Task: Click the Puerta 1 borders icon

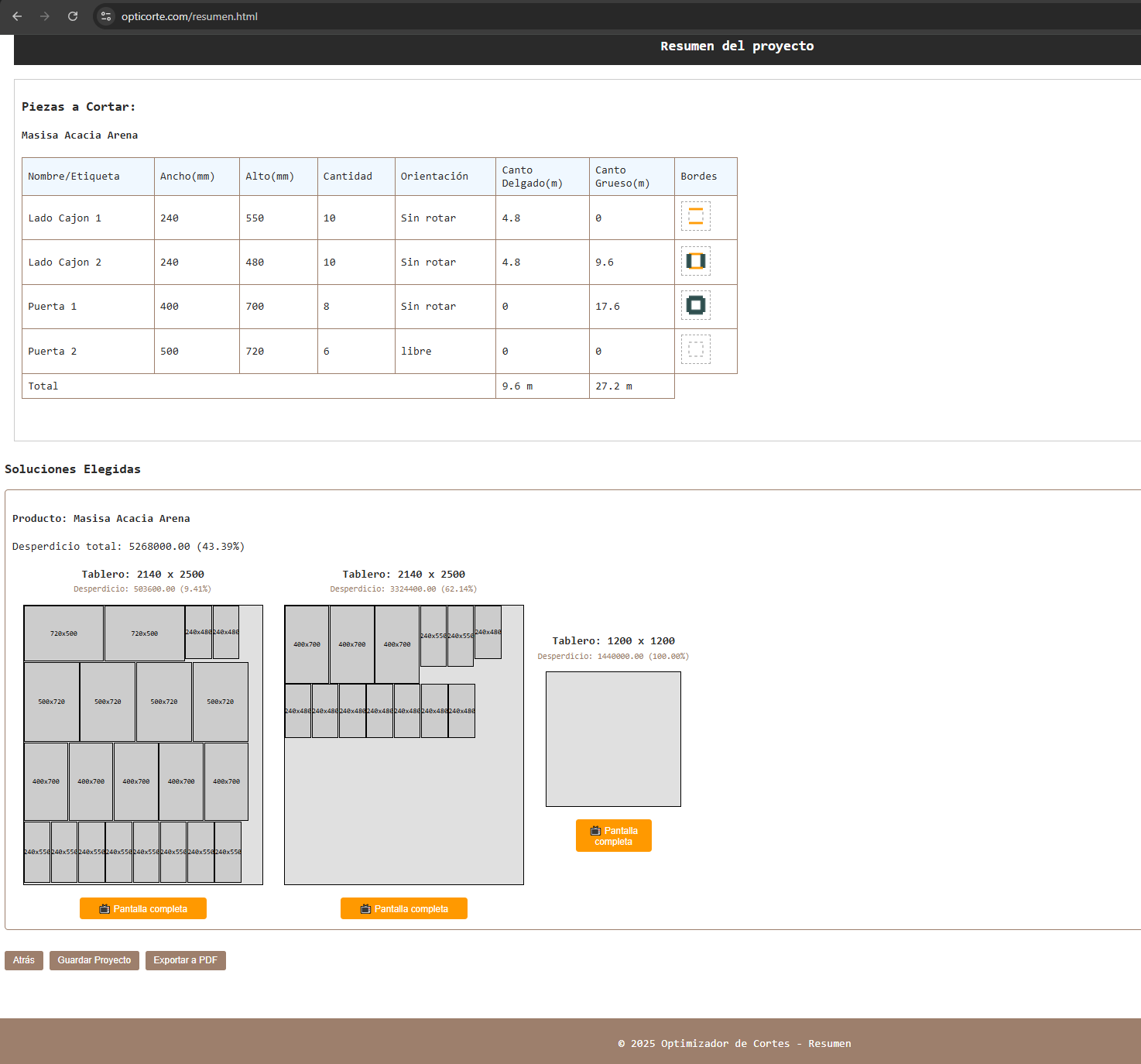Action: point(696,305)
